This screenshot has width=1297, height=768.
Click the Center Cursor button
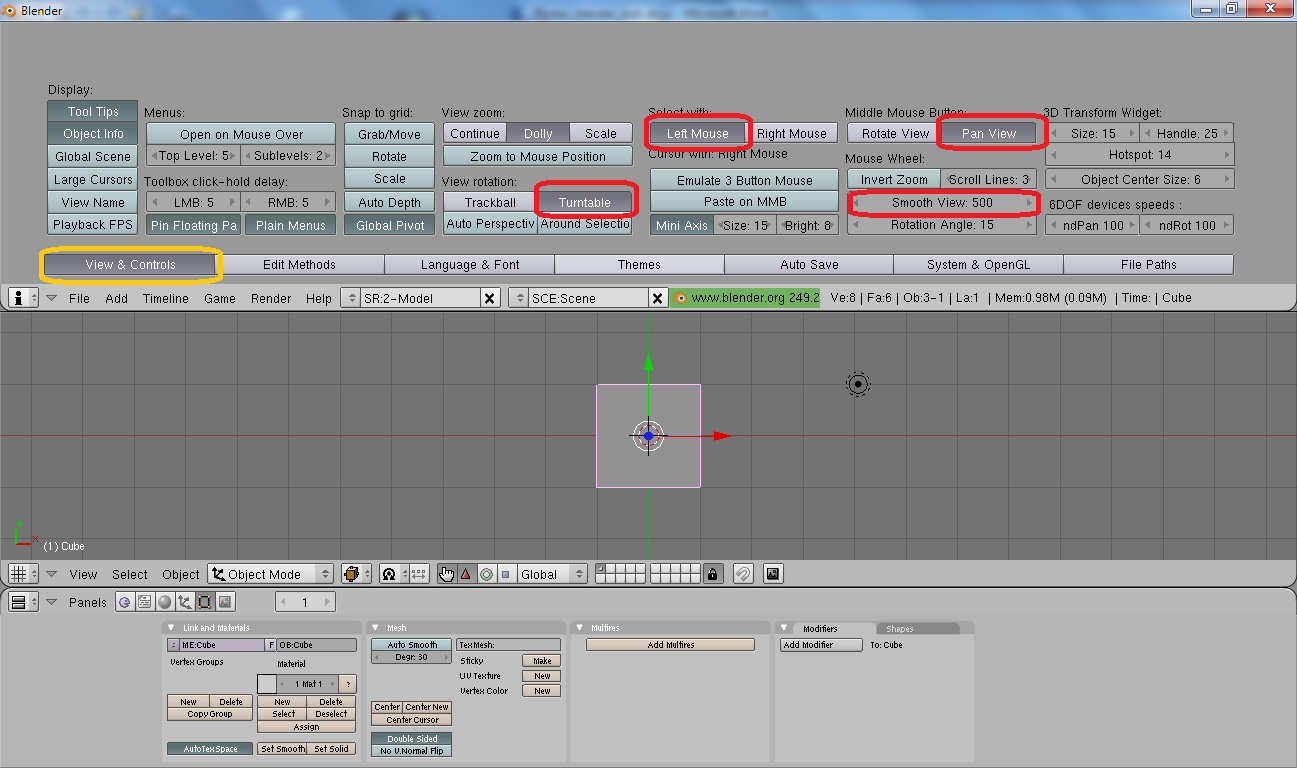pyautogui.click(x=412, y=719)
